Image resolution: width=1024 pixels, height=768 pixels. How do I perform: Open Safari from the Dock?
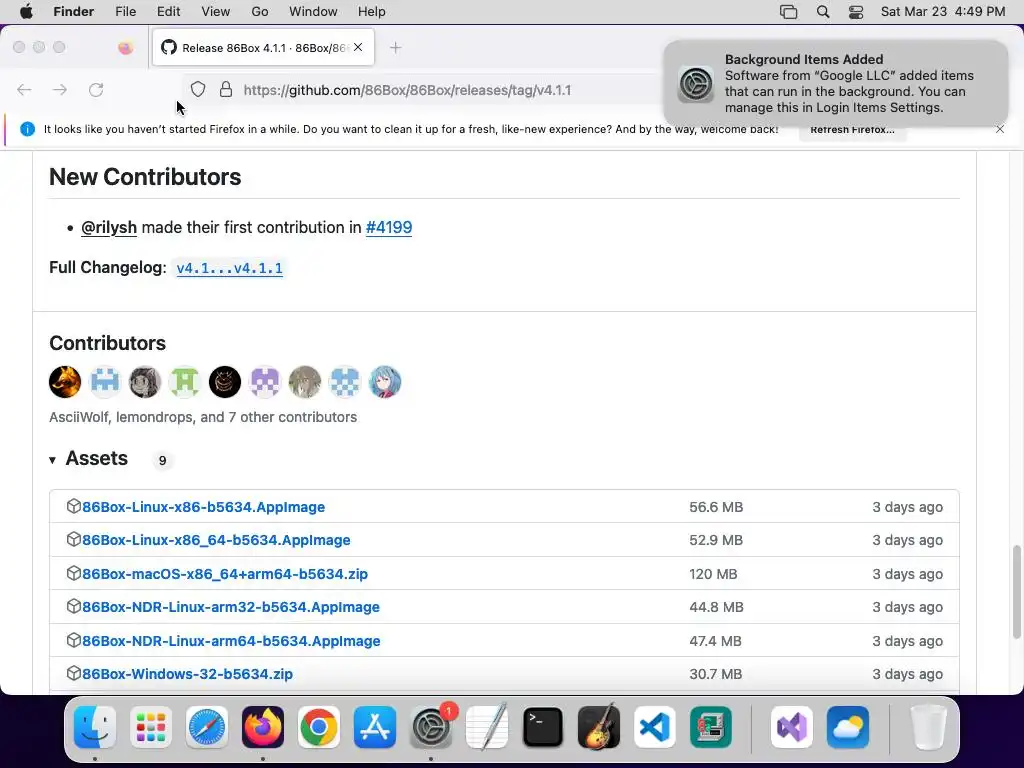coord(207,727)
